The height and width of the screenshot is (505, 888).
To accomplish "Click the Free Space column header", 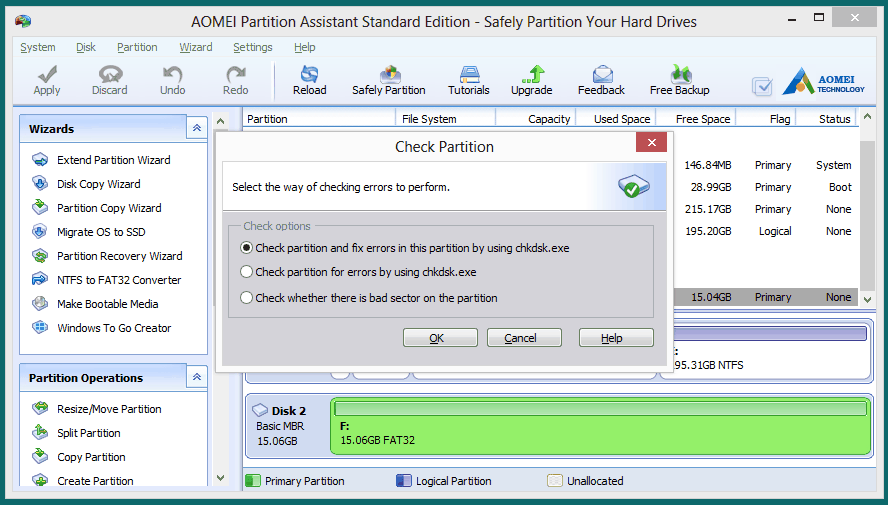I will [696, 119].
